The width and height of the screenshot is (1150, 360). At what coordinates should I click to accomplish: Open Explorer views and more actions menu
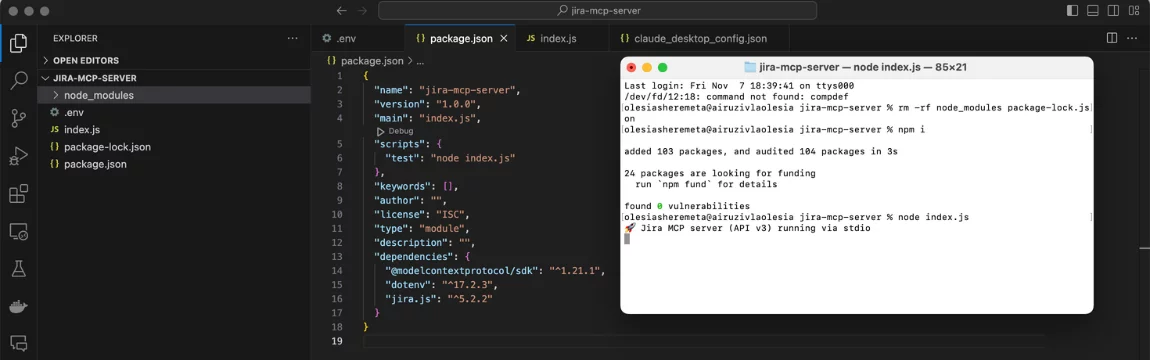pos(293,38)
